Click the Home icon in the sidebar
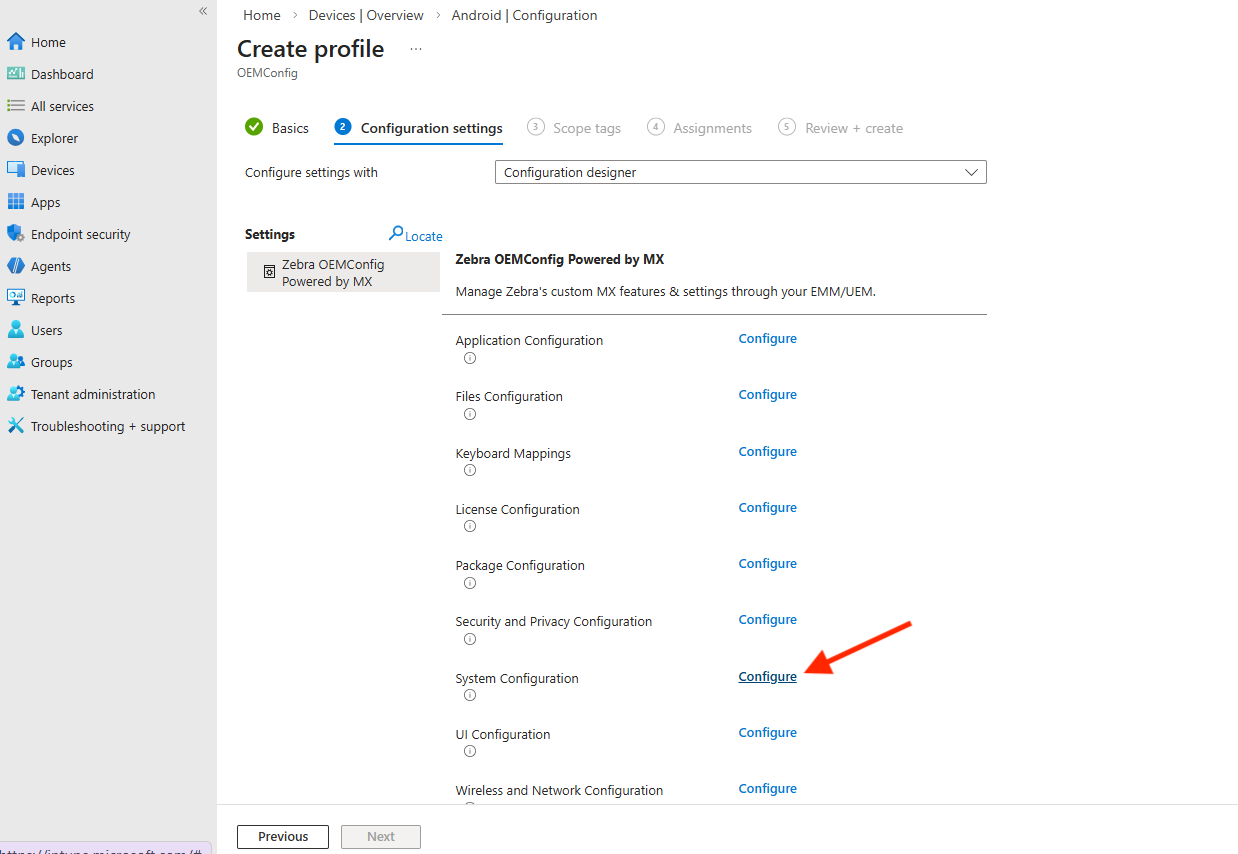Image resolution: width=1238 pixels, height=854 pixels. coord(16,42)
